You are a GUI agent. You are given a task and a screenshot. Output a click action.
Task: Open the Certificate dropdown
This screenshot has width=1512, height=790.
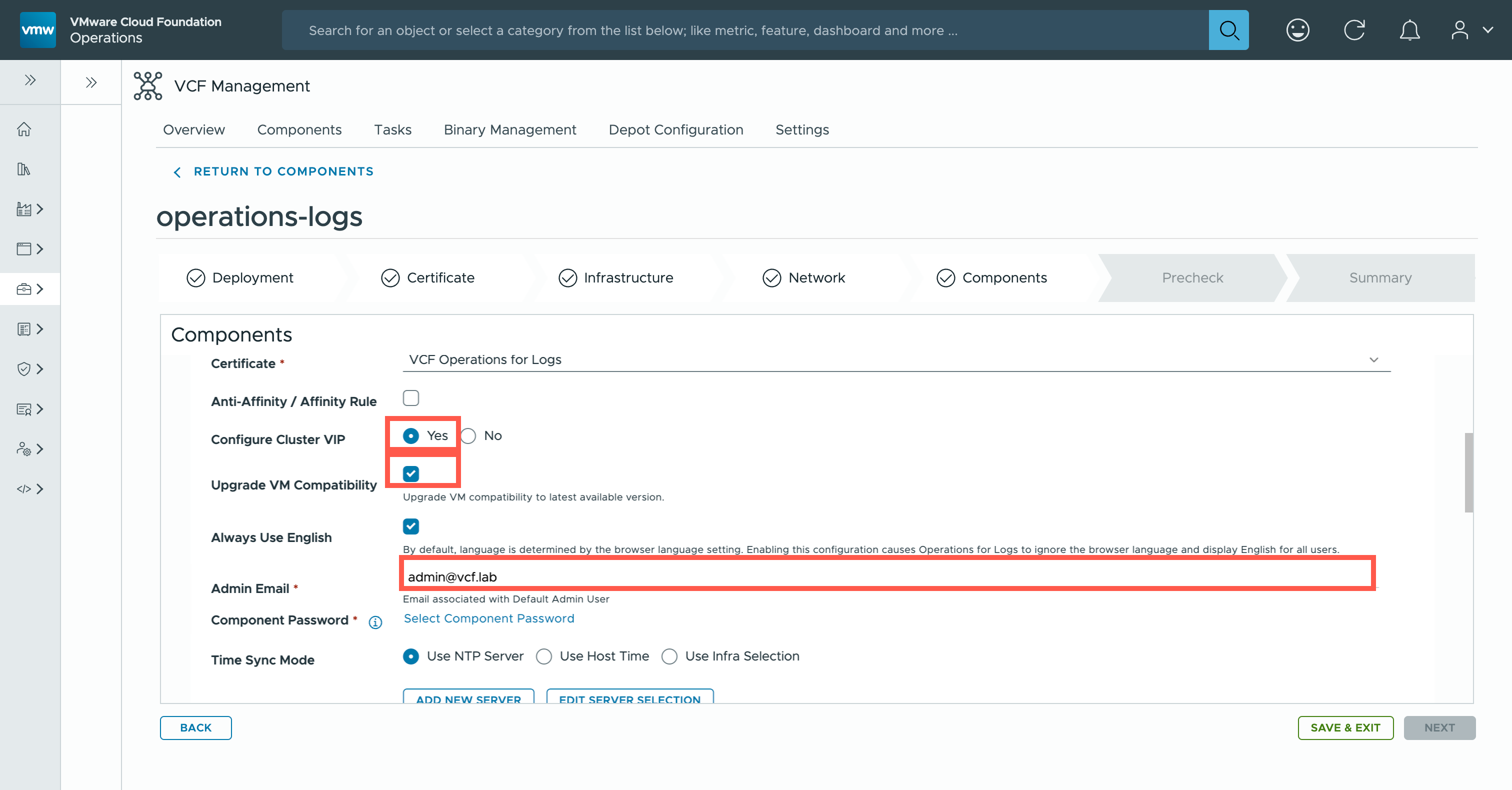pos(895,360)
